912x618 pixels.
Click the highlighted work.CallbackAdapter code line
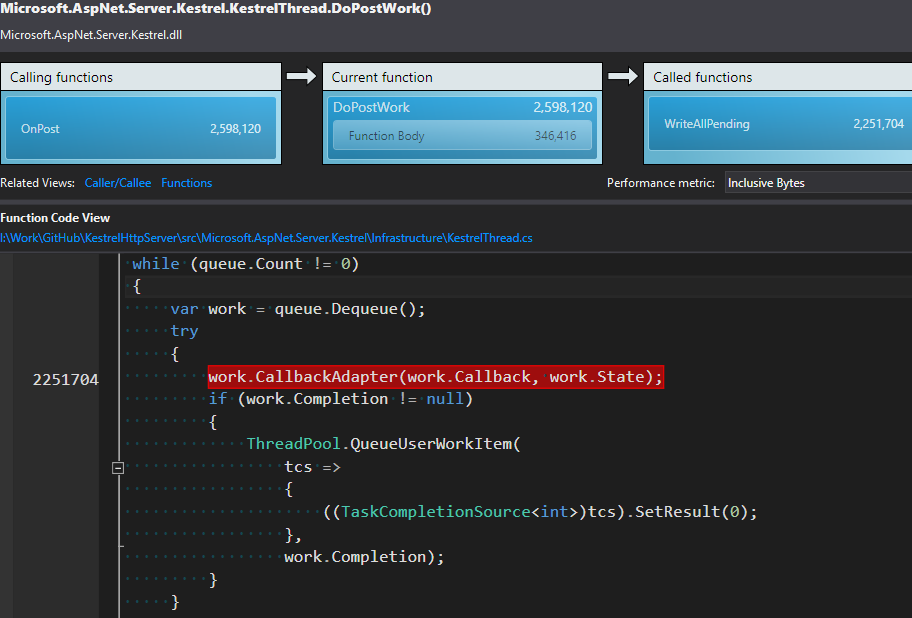436,377
